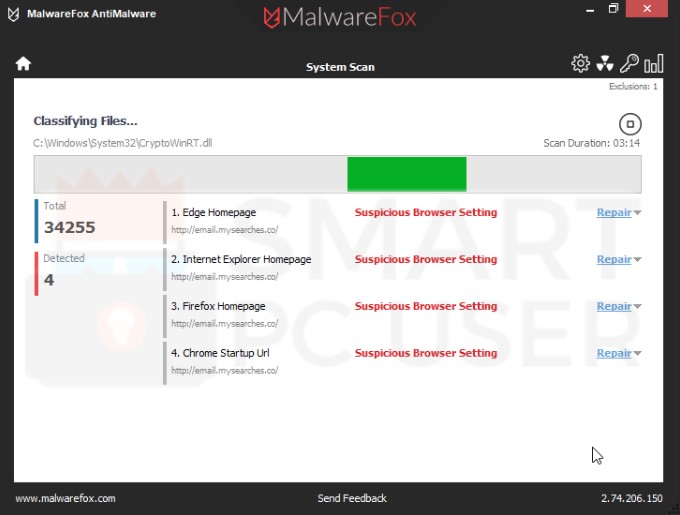Expand the Edge Homepage repair dropdown arrow

(x=637, y=213)
